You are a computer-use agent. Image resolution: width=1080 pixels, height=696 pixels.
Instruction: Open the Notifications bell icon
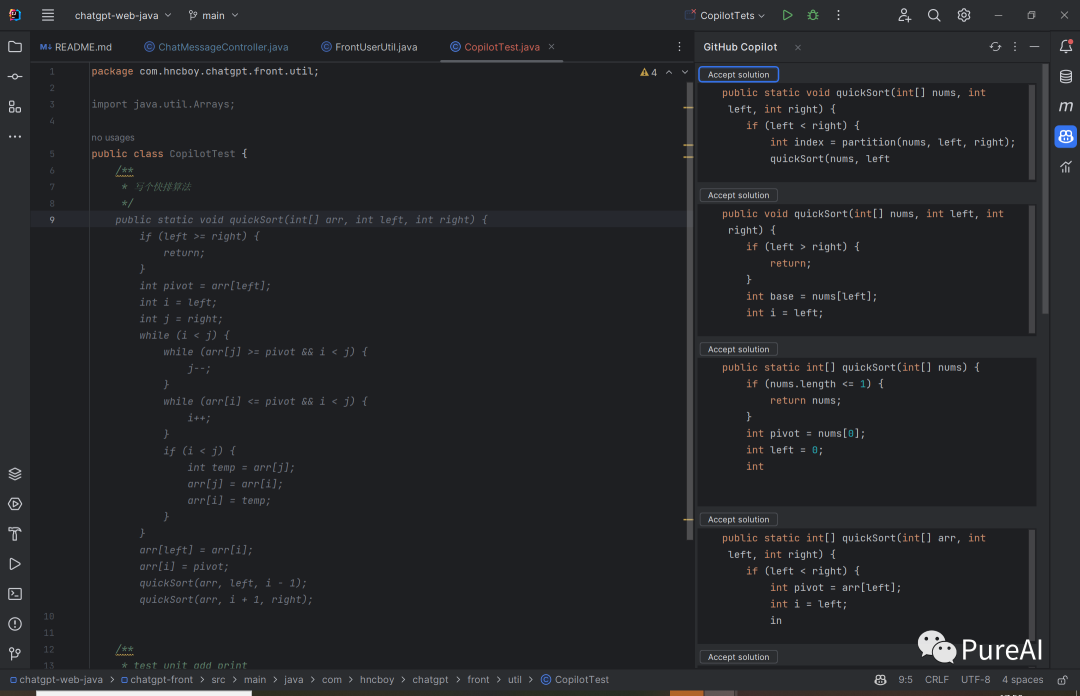1066,46
